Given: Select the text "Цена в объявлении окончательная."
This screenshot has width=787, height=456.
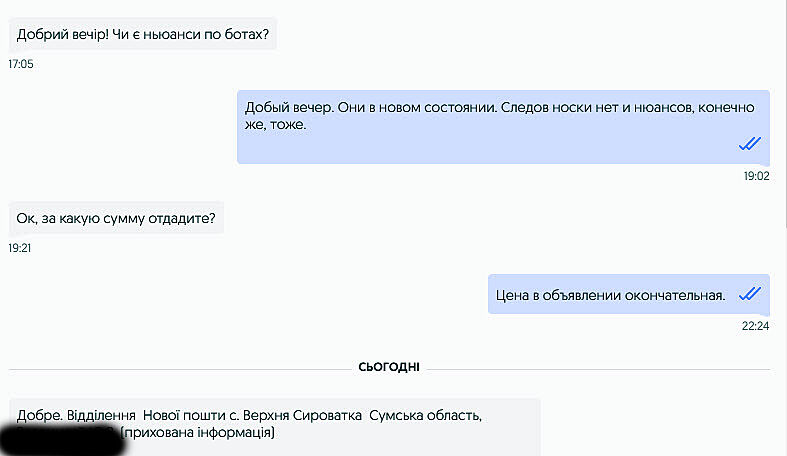Looking at the screenshot, I should (610, 295).
